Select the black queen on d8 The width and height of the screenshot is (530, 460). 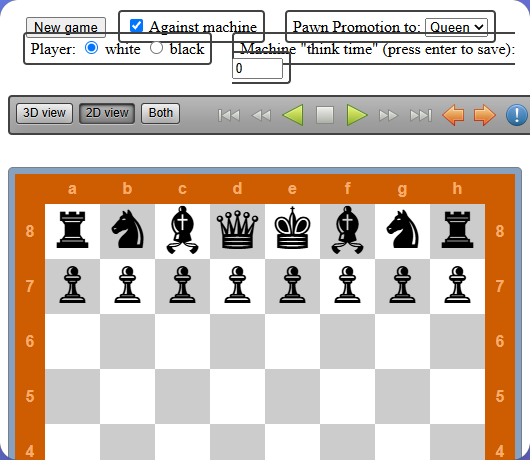point(237,231)
